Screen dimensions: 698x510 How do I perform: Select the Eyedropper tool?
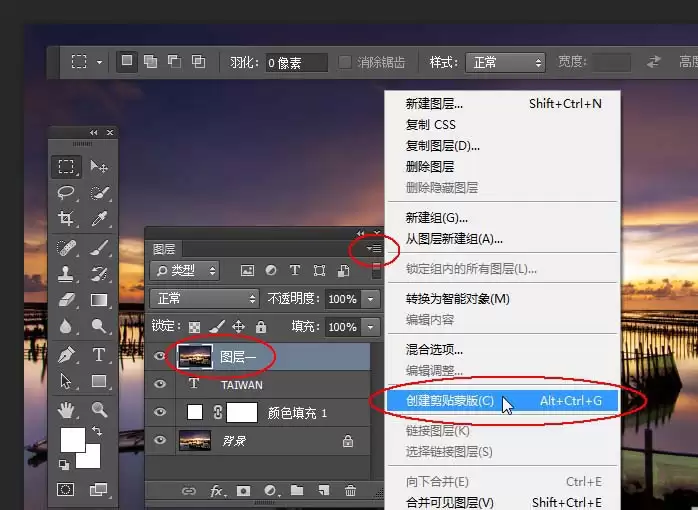click(99, 219)
